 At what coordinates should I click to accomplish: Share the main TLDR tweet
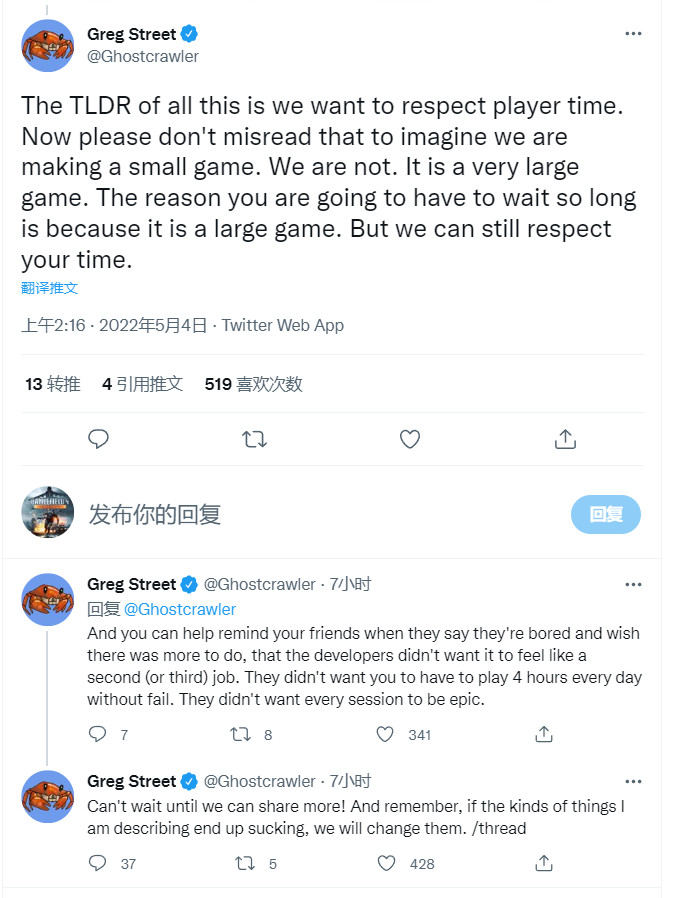click(x=565, y=439)
